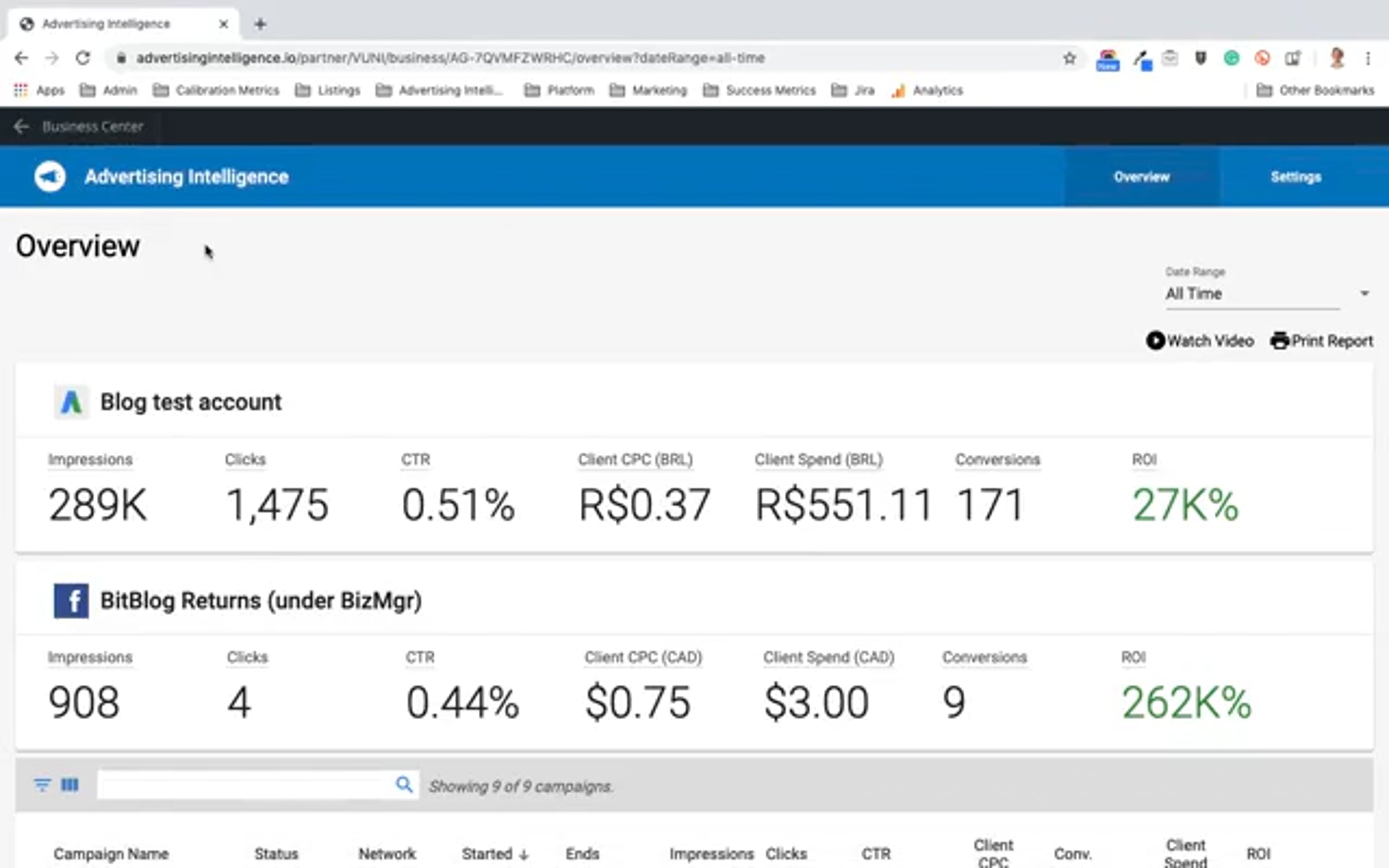
Task: Go back using browser back arrow
Action: (x=21, y=58)
